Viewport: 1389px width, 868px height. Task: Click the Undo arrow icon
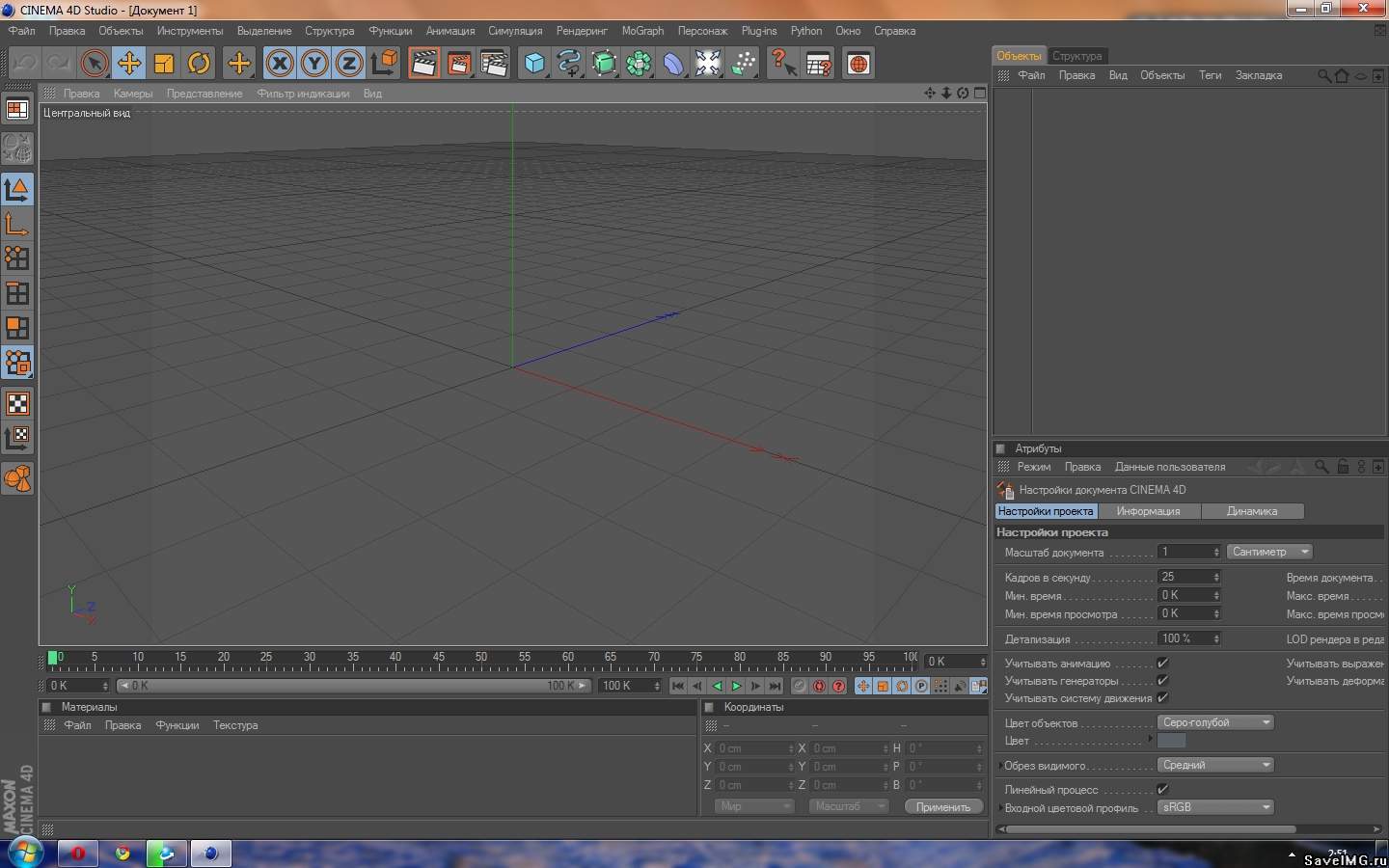(x=24, y=64)
